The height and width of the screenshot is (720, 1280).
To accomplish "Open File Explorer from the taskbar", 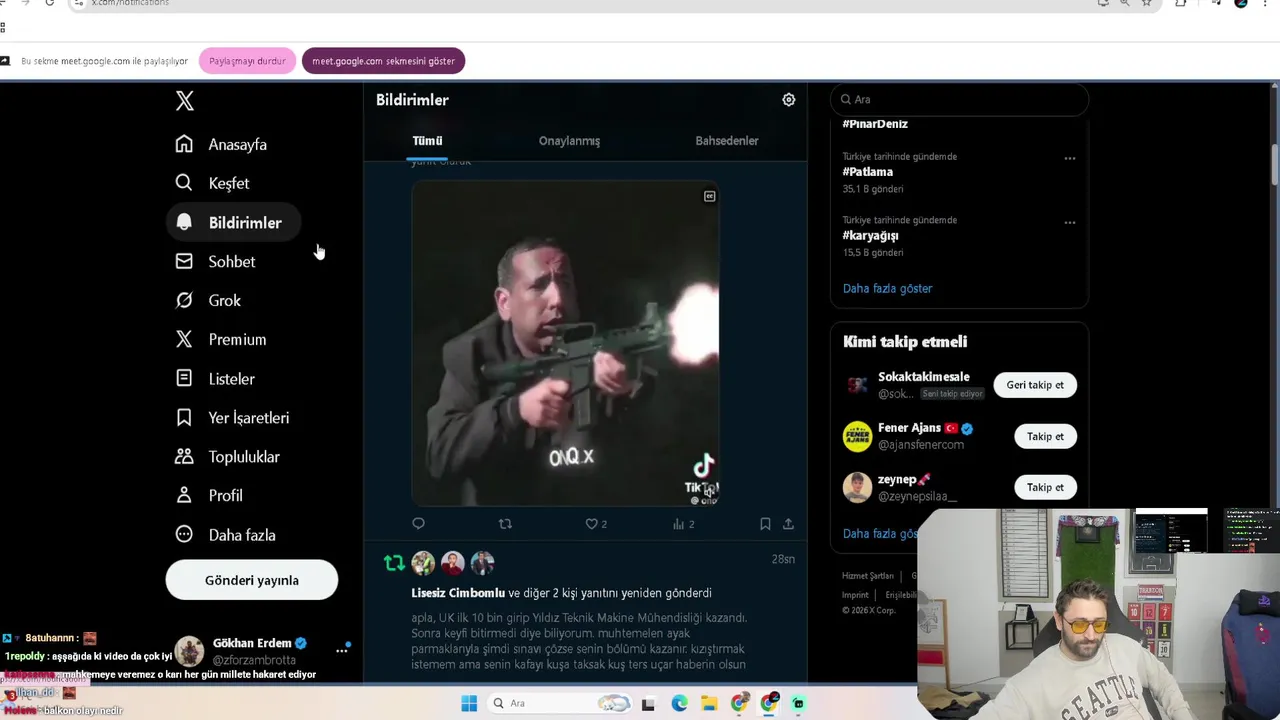I will click(709, 703).
